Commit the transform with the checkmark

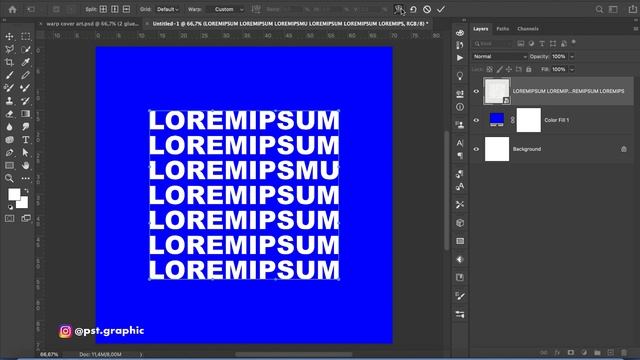tap(441, 9)
